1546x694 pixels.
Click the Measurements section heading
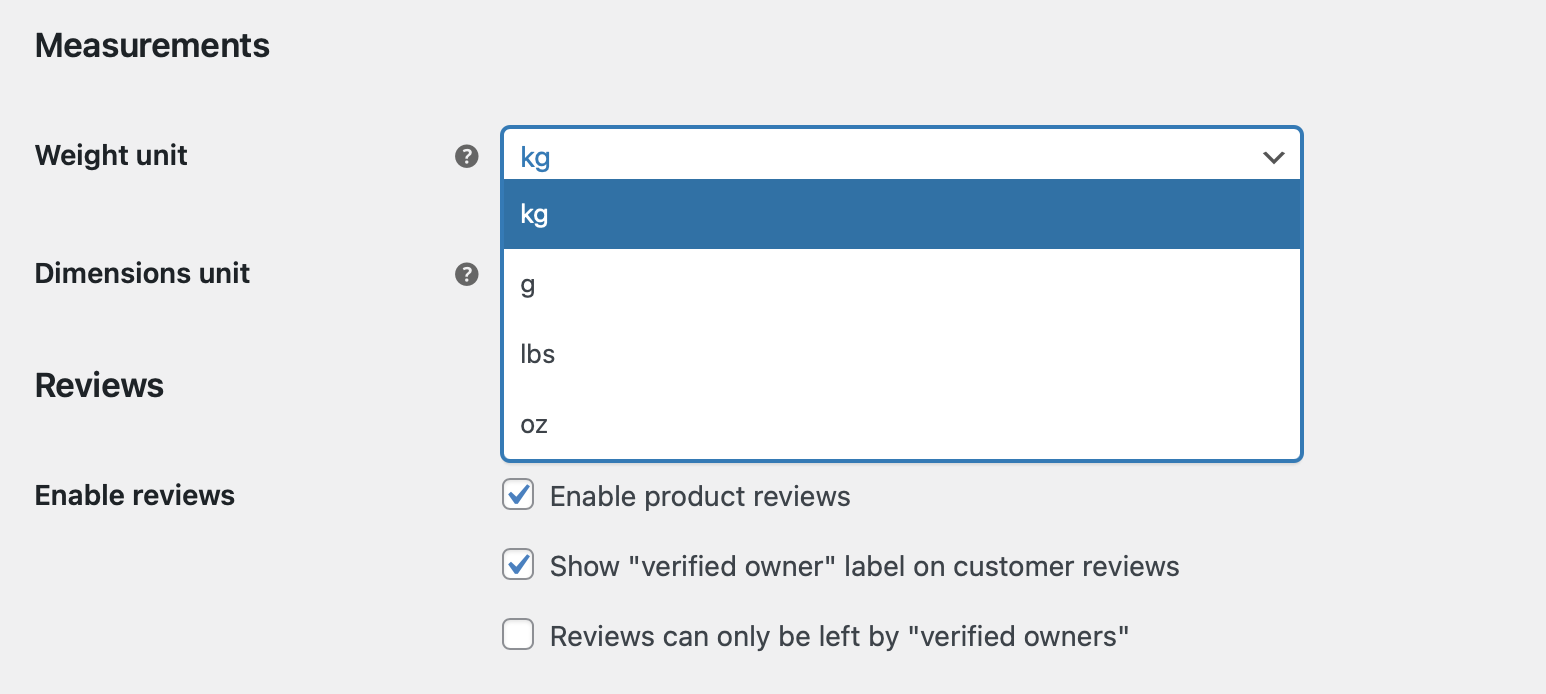(152, 44)
